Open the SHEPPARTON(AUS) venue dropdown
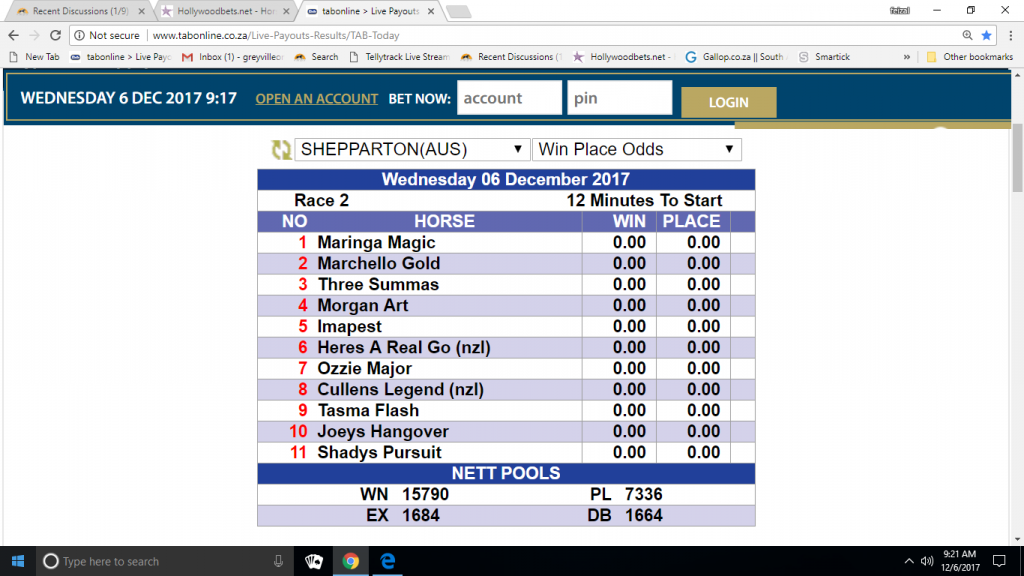 click(411, 150)
